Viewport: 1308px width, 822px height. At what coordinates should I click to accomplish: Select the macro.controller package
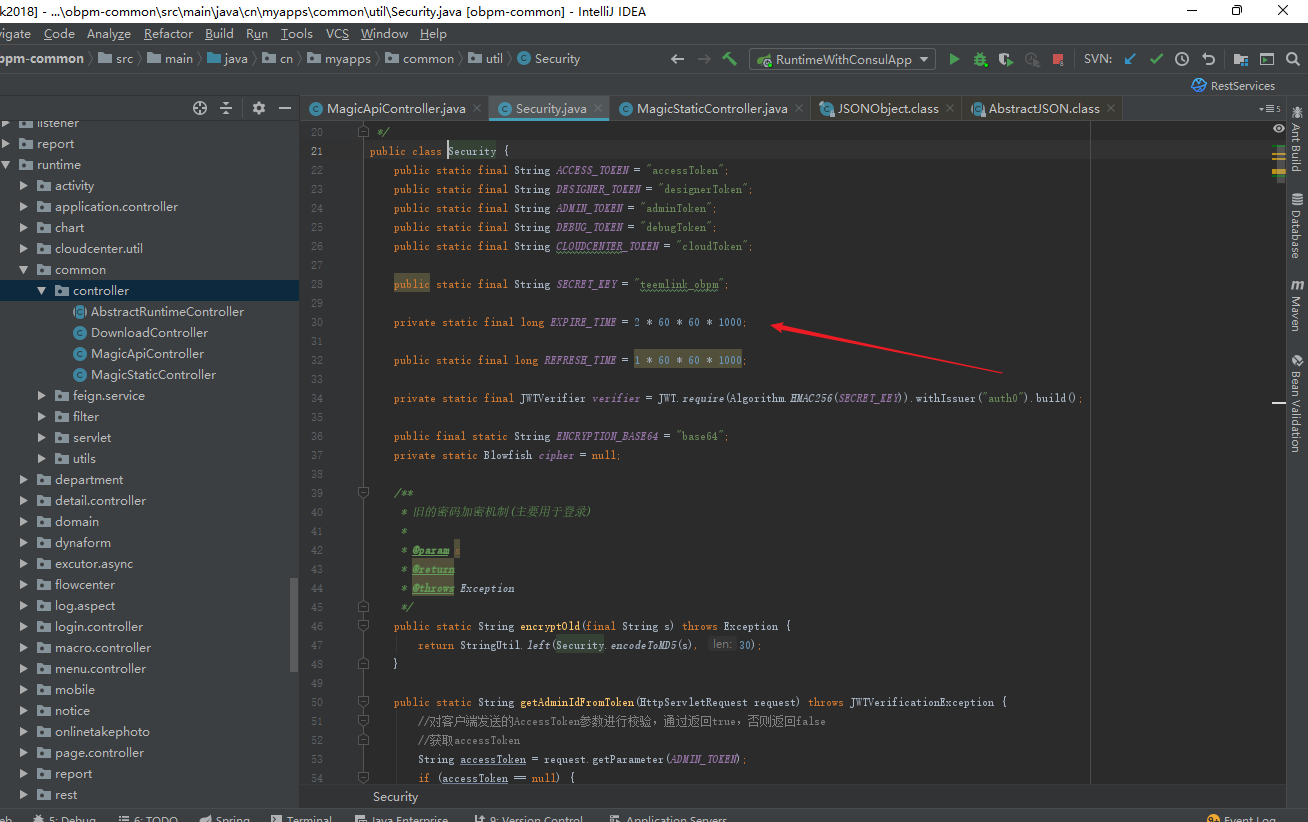pyautogui.click(x=103, y=648)
